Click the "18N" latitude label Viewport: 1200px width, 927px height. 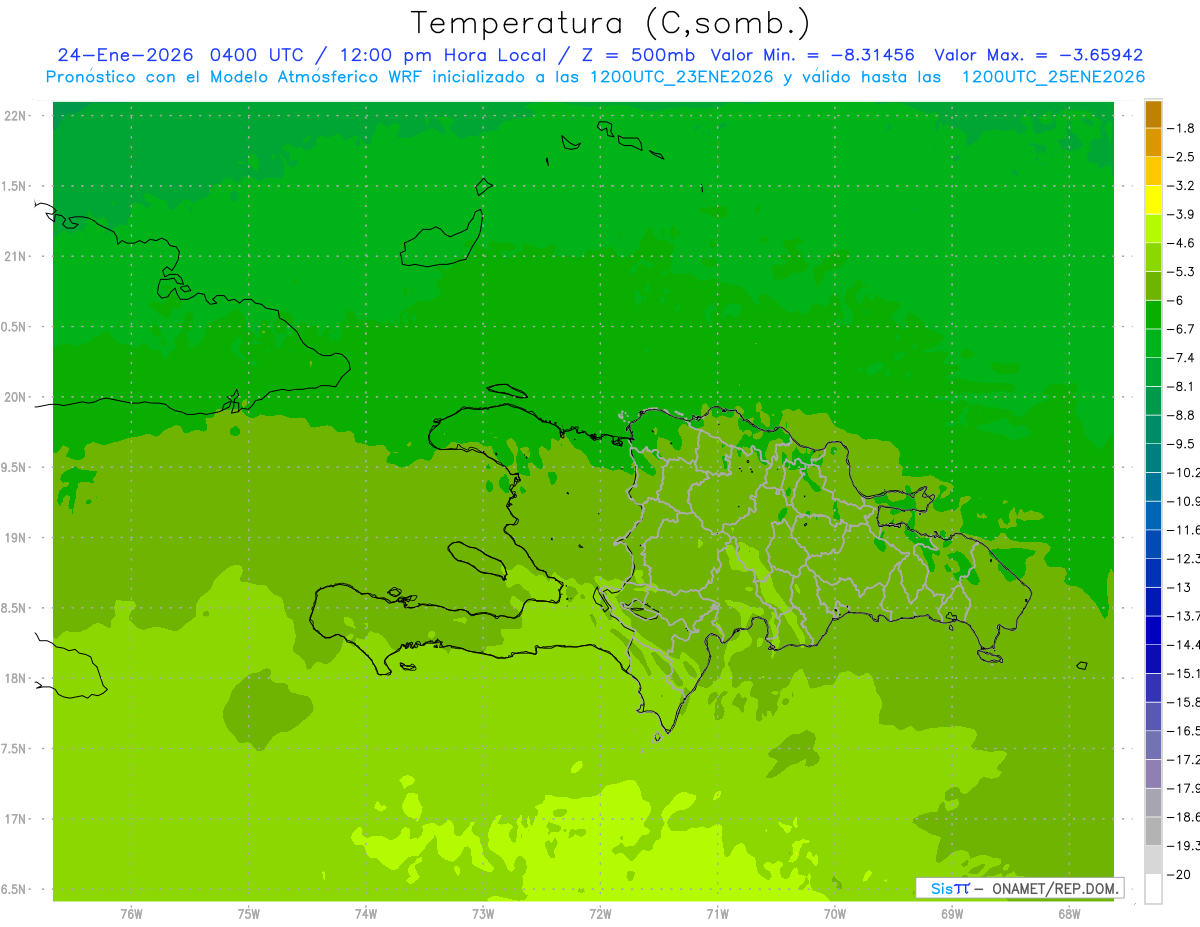coord(16,678)
